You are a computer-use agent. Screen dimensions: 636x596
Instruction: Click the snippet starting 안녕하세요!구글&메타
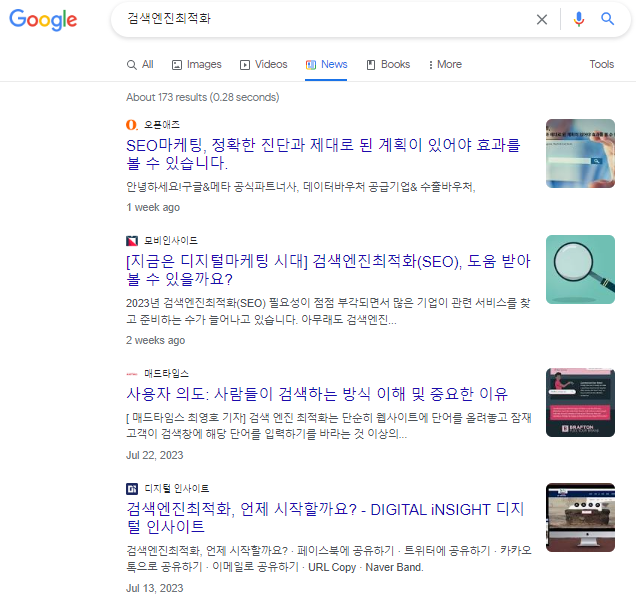point(301,187)
